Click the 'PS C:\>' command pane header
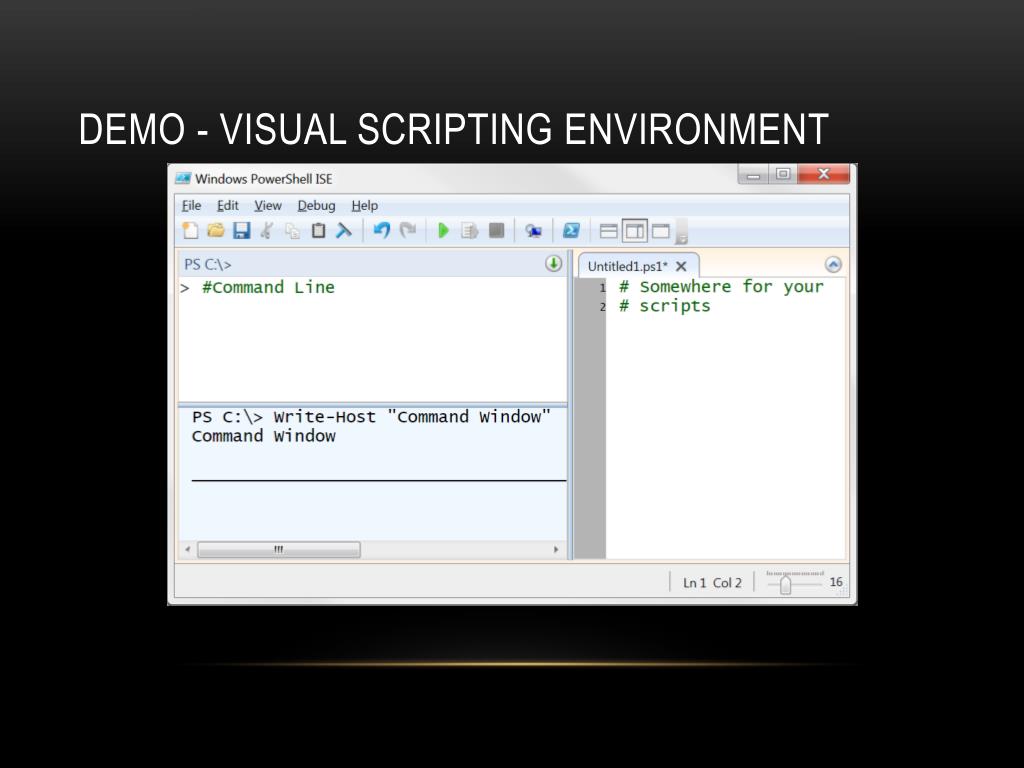The width and height of the screenshot is (1024, 768). [208, 264]
